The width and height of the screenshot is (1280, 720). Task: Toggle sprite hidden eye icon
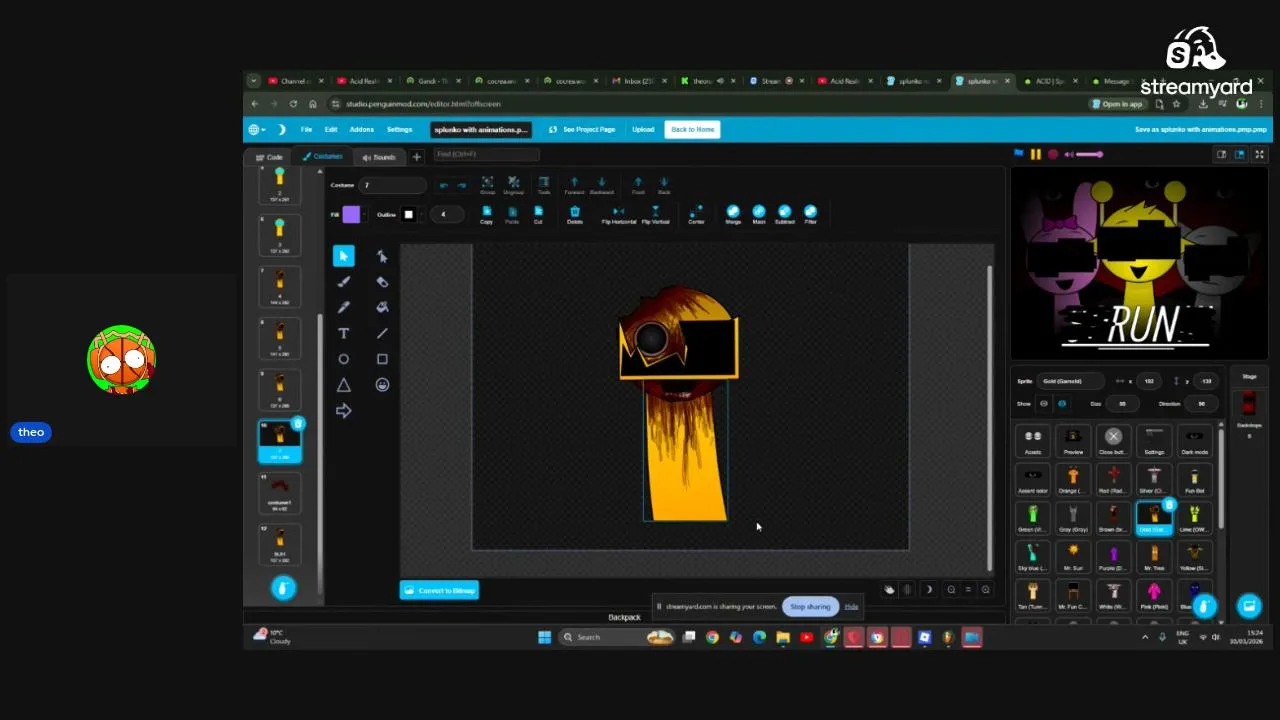click(x=1062, y=404)
